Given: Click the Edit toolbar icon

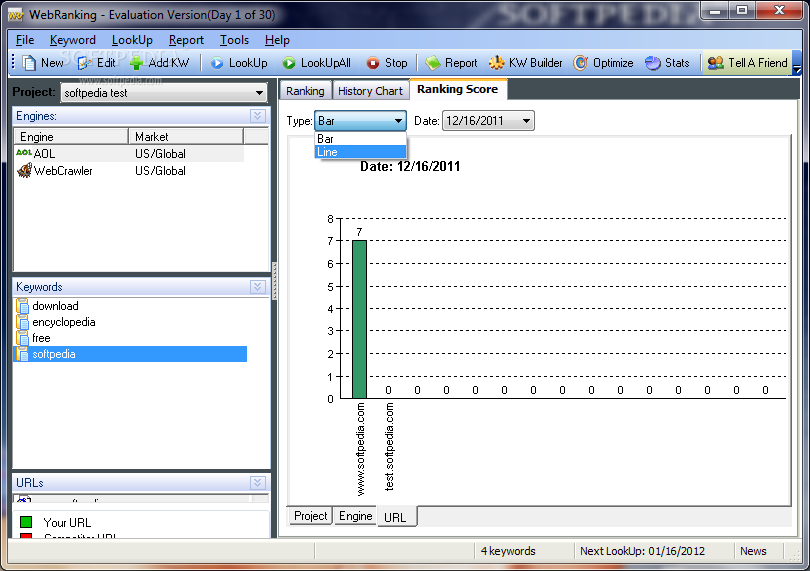Looking at the screenshot, I should 84,63.
